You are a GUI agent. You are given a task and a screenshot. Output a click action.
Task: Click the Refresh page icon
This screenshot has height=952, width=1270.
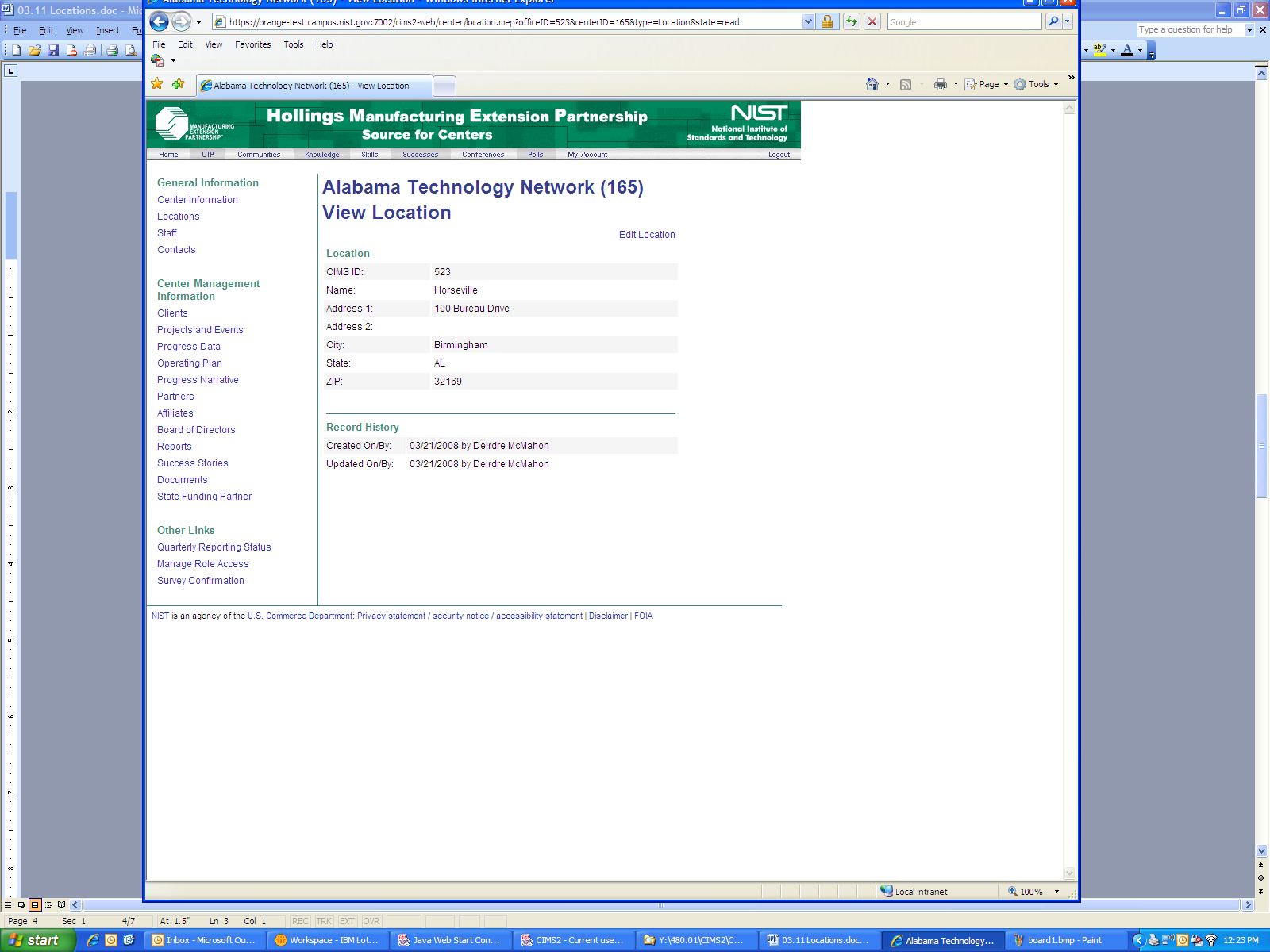tap(852, 22)
